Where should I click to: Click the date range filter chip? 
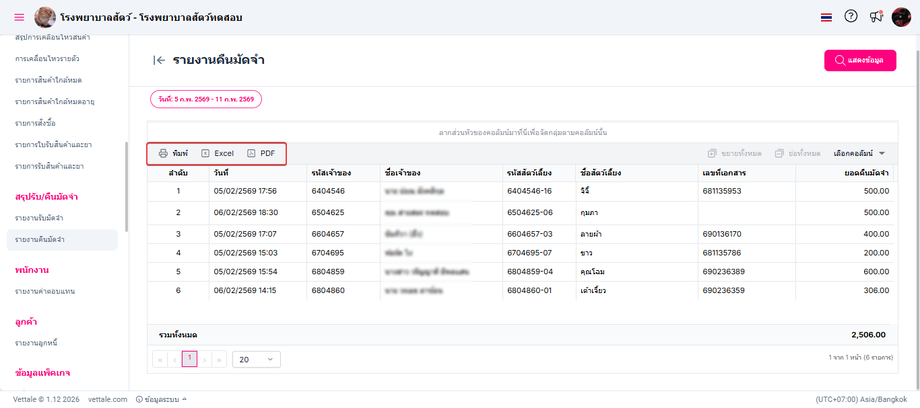(206, 100)
